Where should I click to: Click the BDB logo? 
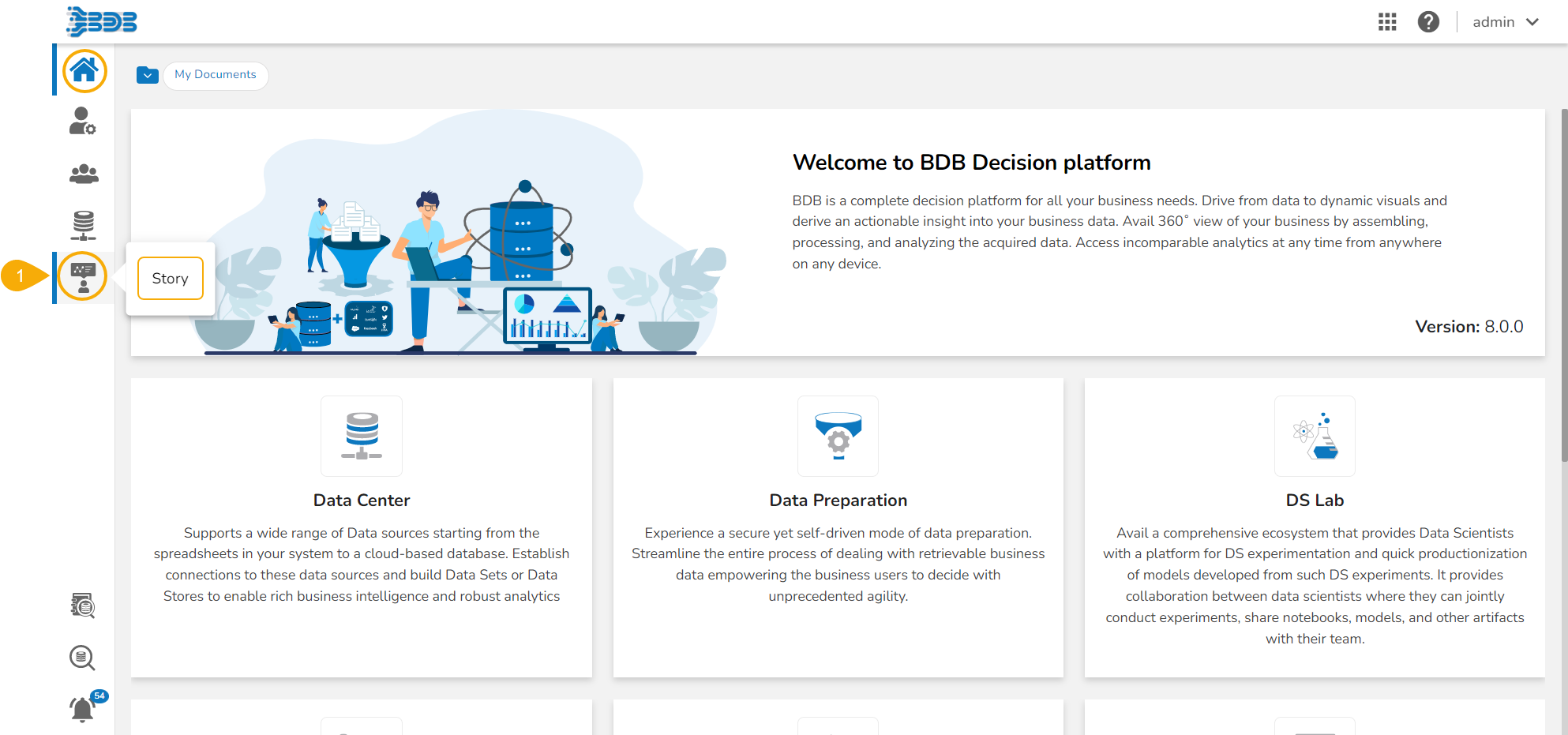[102, 21]
